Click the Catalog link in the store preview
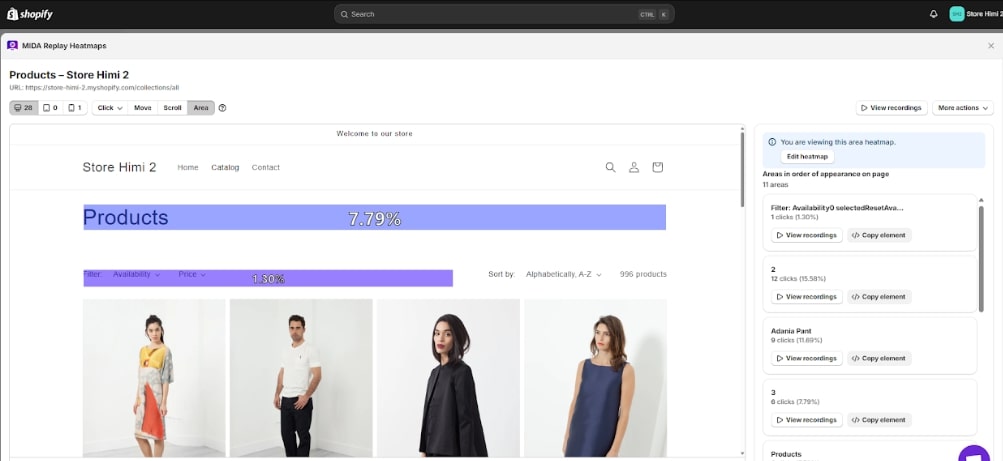1003x461 pixels. [225, 168]
